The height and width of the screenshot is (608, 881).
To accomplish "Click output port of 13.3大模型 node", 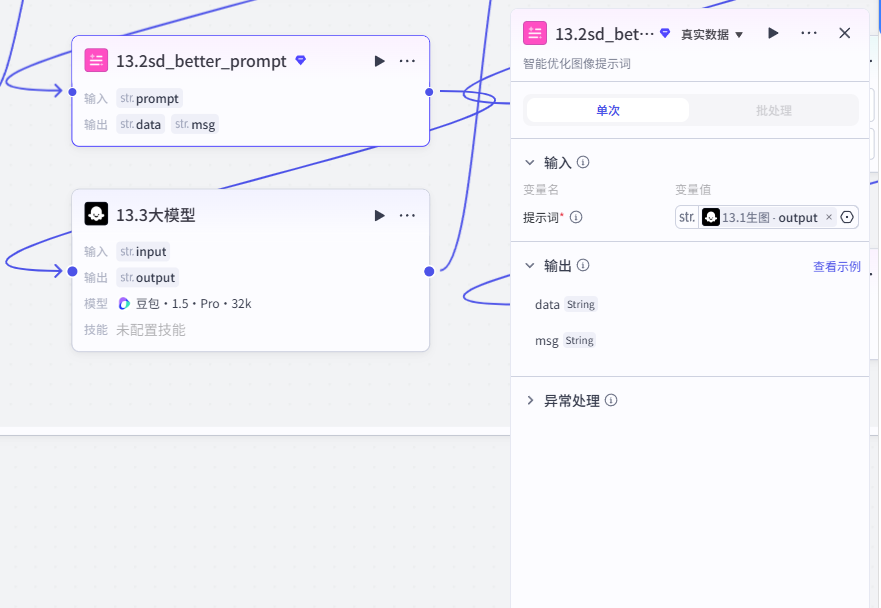I will (429, 271).
